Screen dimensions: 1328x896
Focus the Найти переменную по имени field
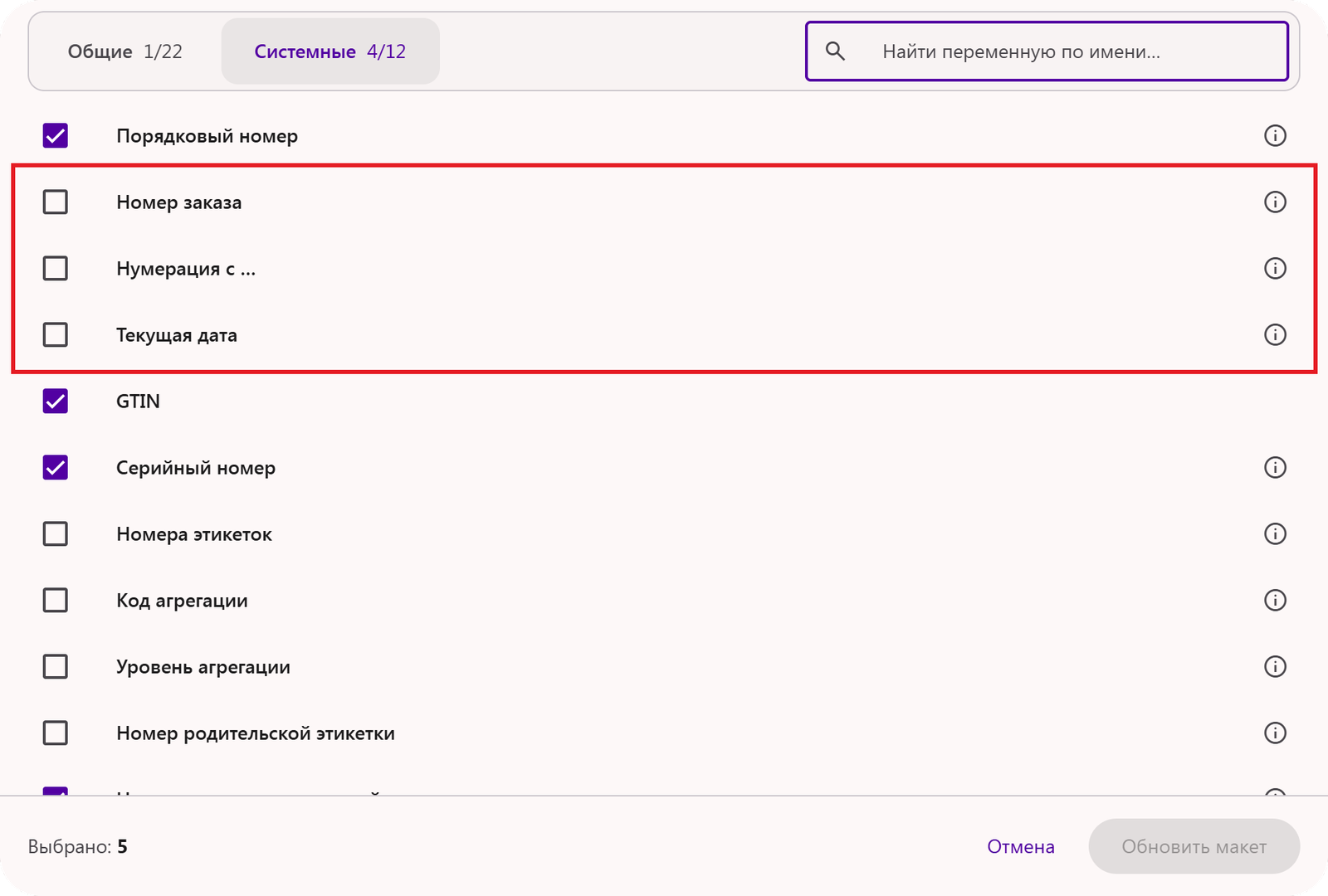pyautogui.click(x=1047, y=51)
